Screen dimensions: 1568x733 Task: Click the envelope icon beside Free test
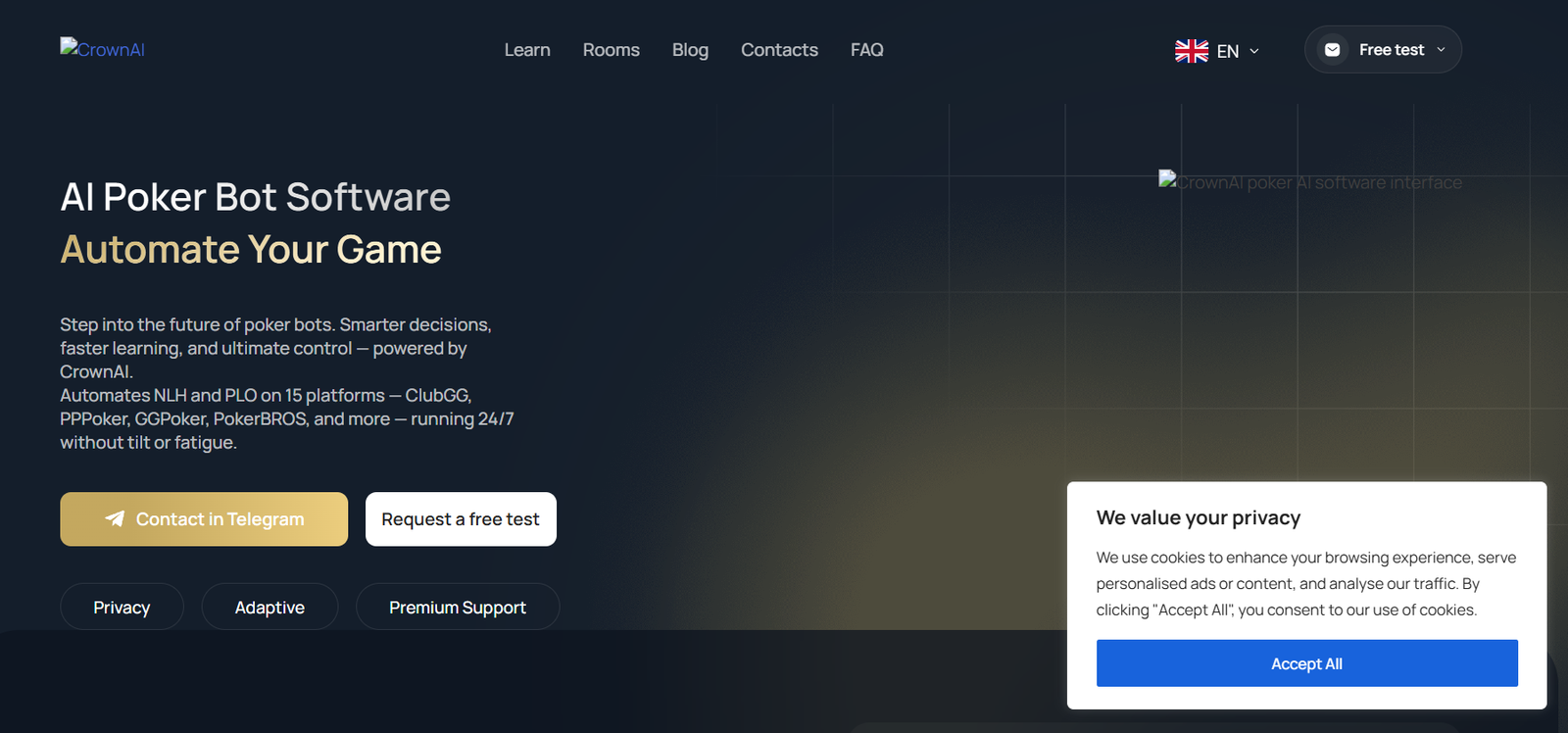click(1332, 50)
